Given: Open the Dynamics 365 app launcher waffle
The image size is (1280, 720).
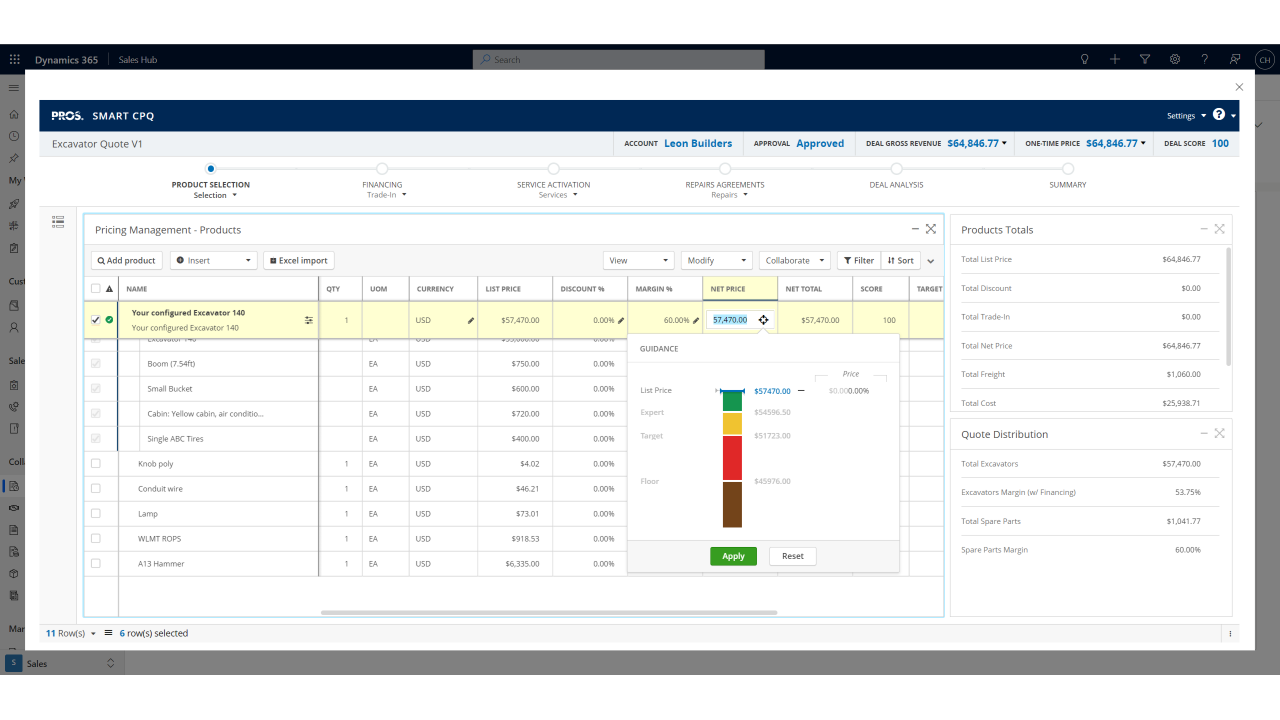Looking at the screenshot, I should [x=14, y=60].
